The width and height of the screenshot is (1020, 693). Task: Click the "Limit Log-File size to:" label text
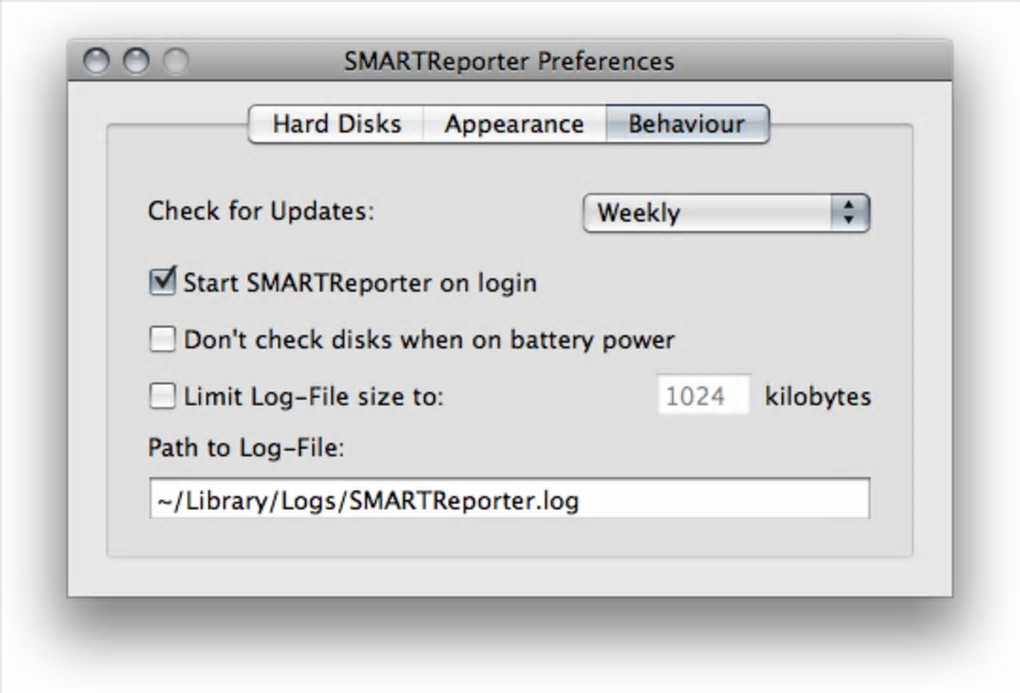click(x=313, y=397)
